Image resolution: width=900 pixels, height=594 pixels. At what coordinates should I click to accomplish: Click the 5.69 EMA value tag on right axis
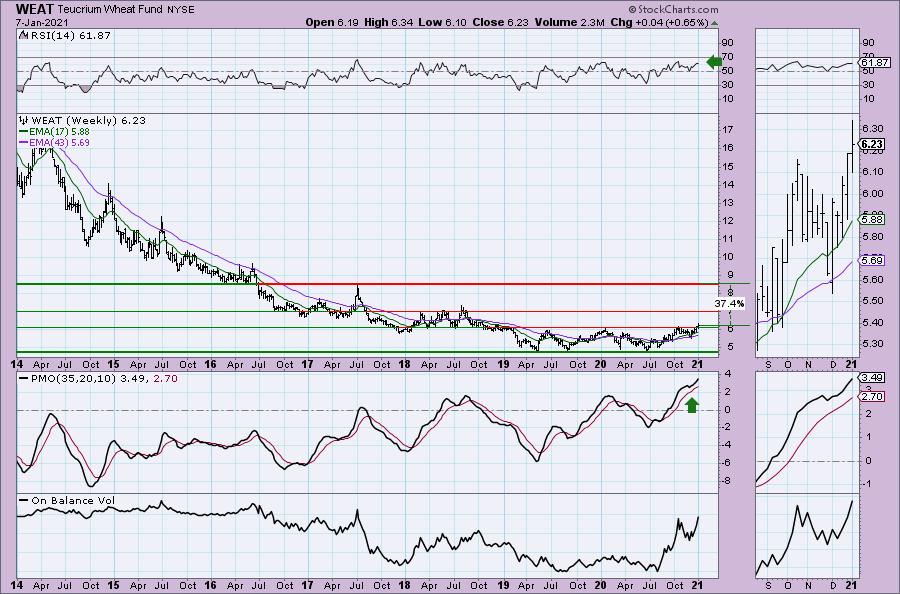[x=872, y=261]
